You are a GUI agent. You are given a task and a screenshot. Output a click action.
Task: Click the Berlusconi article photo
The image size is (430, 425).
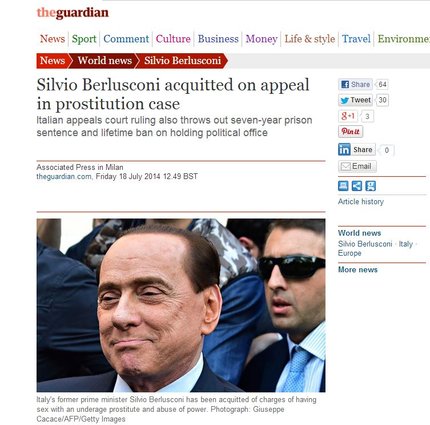tap(181, 305)
